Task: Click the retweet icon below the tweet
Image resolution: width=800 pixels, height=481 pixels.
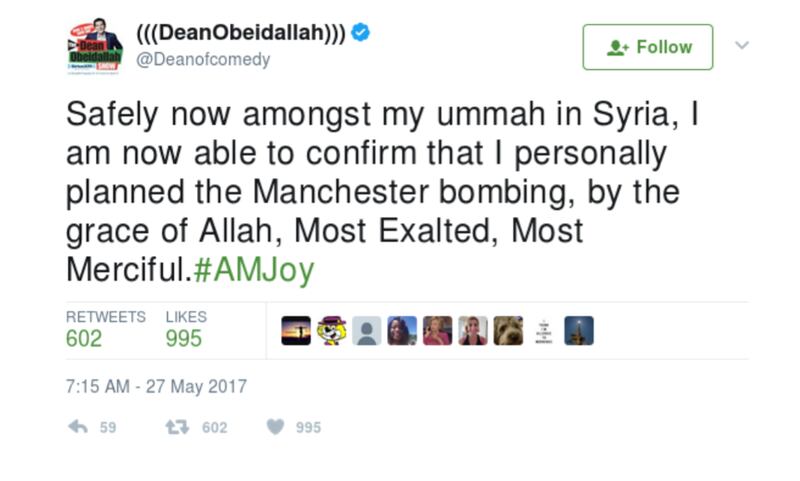Action: coord(177,427)
